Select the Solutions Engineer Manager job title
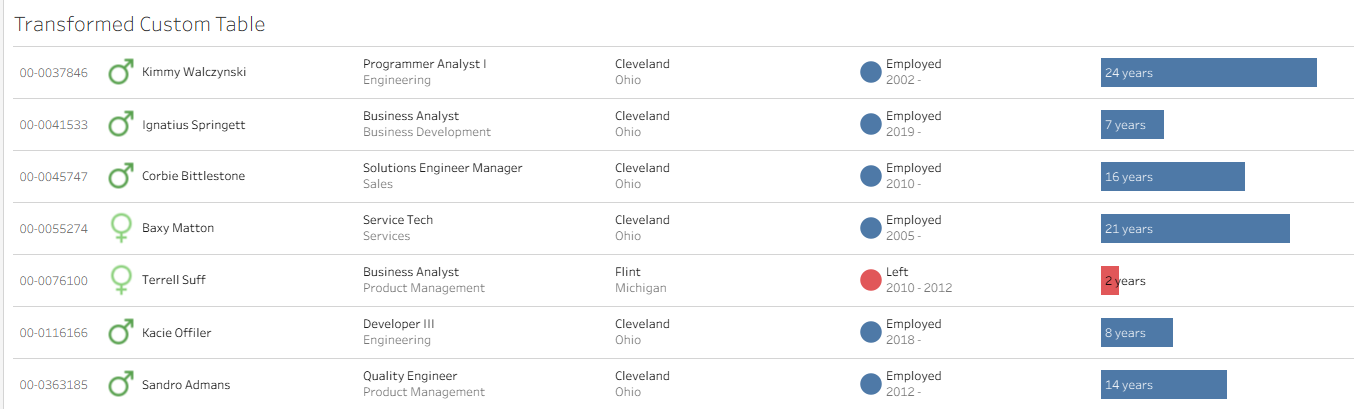Screen dimensions: 1355x409 point(442,168)
